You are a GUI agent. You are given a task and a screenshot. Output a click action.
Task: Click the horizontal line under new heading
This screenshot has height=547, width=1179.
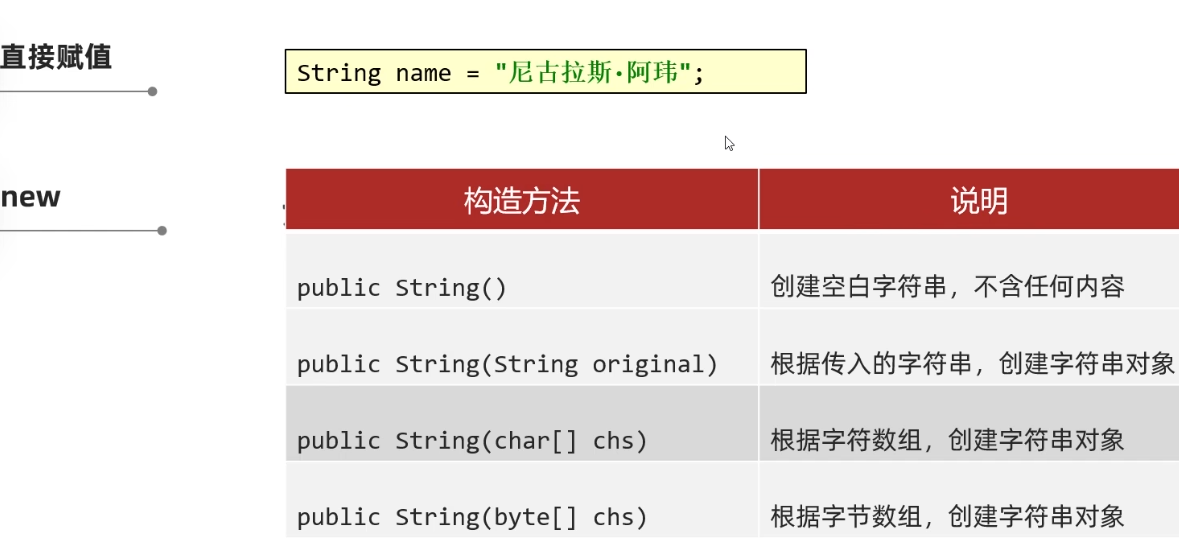(x=80, y=231)
